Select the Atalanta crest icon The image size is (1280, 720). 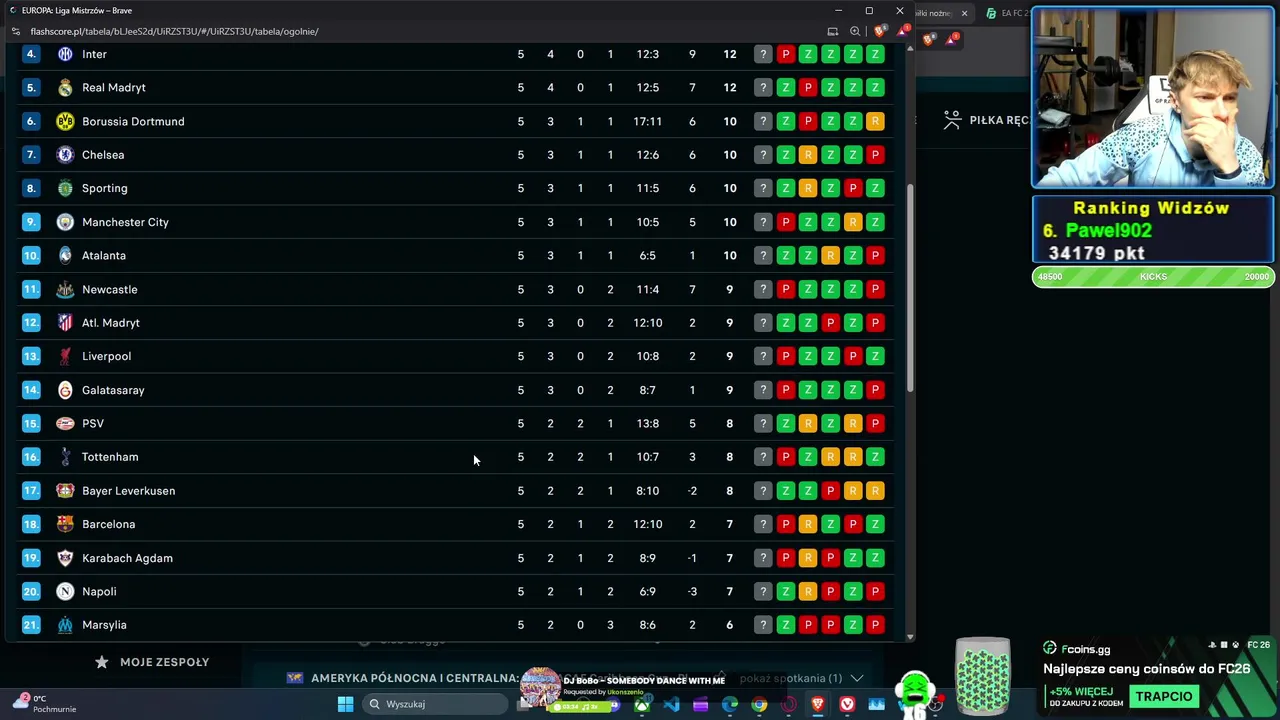tap(65, 255)
